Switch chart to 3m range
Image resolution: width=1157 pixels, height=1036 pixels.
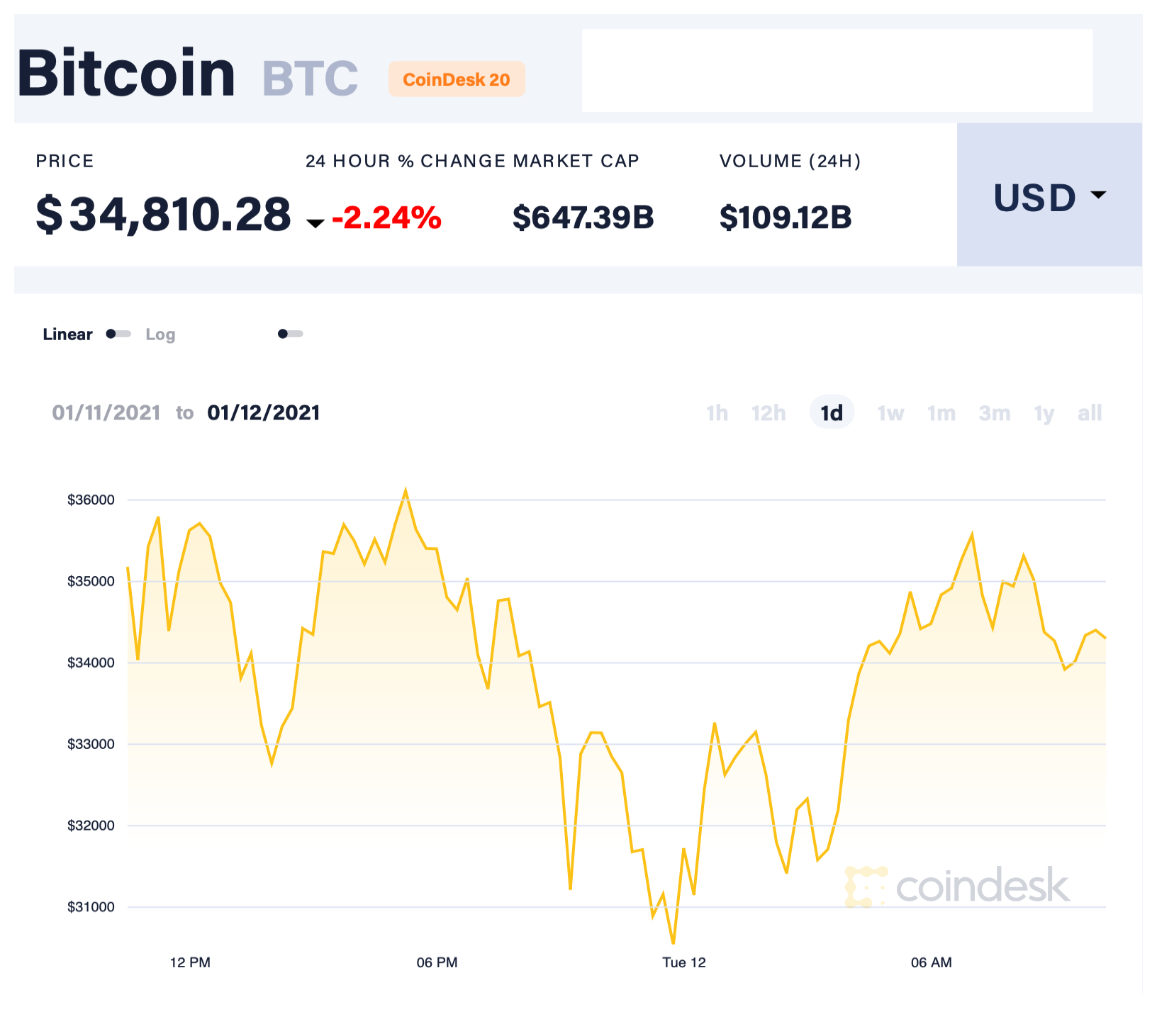tap(994, 413)
